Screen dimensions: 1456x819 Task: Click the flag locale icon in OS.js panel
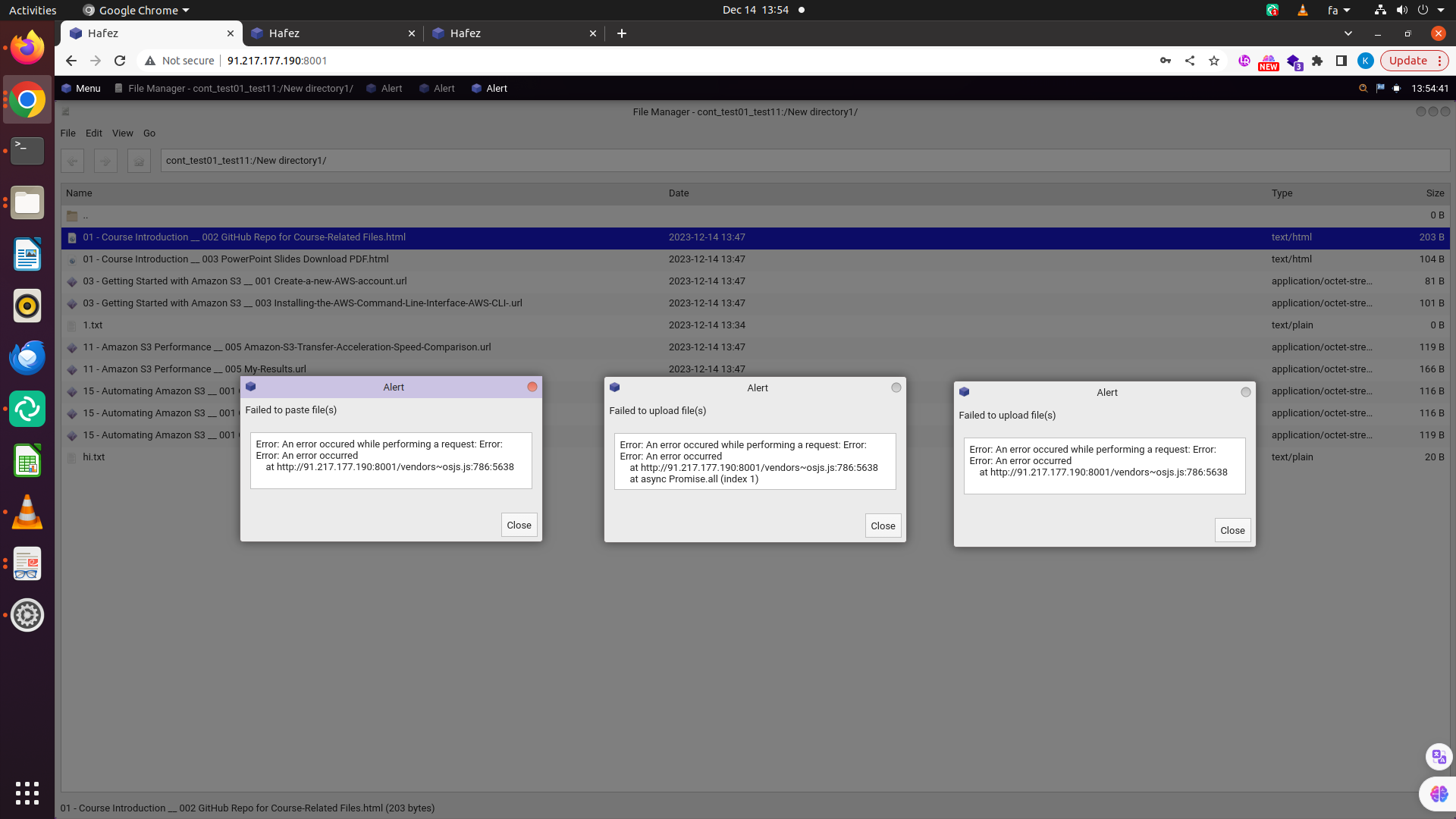click(1380, 89)
